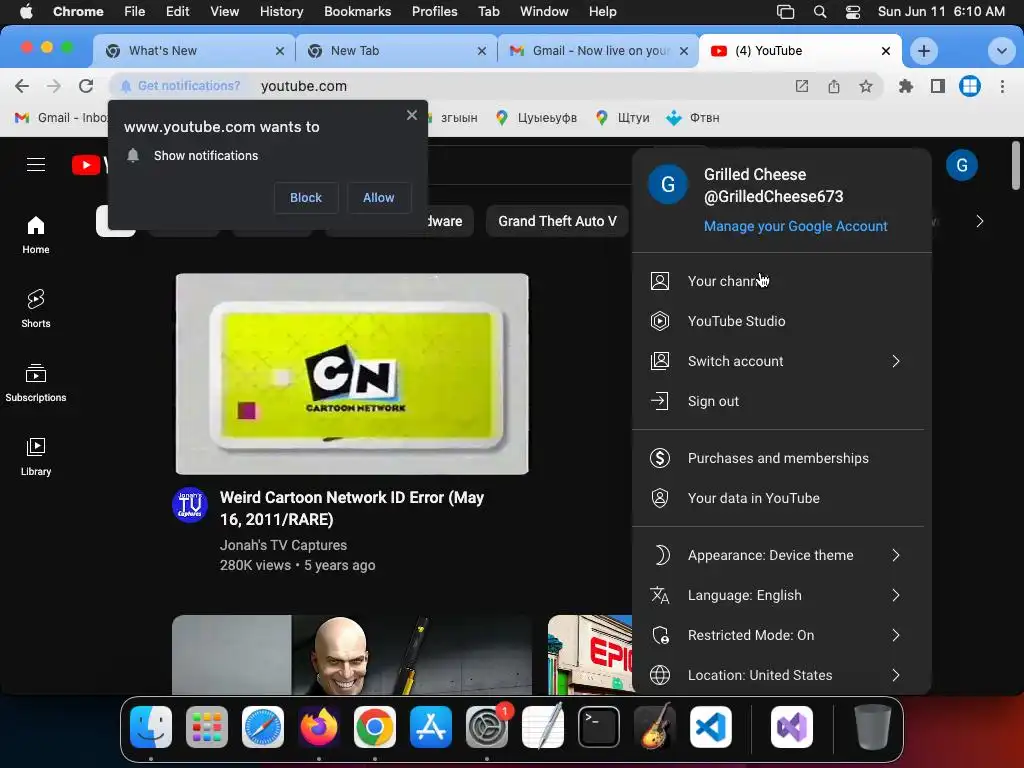Open Visual Studio Code from the Dock

pyautogui.click(x=711, y=727)
